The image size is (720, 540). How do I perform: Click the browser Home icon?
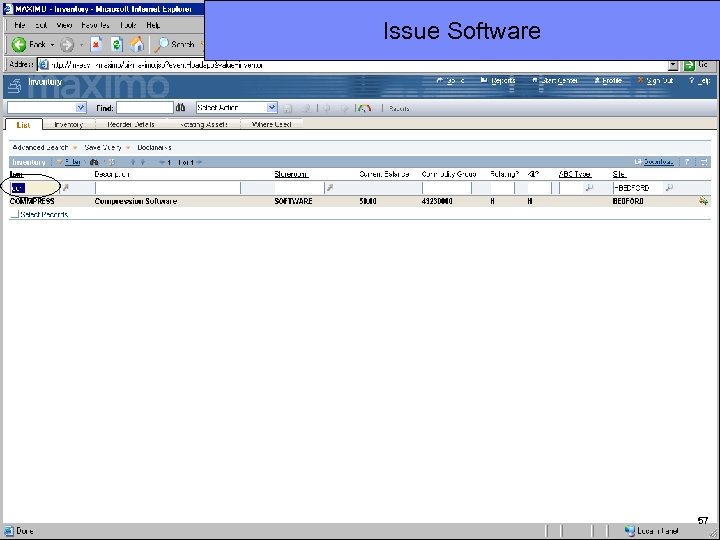coord(136,45)
